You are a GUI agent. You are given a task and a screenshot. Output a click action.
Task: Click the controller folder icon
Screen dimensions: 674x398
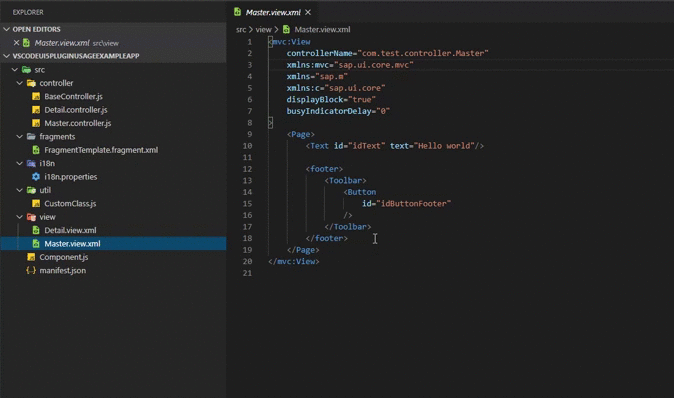[31, 83]
